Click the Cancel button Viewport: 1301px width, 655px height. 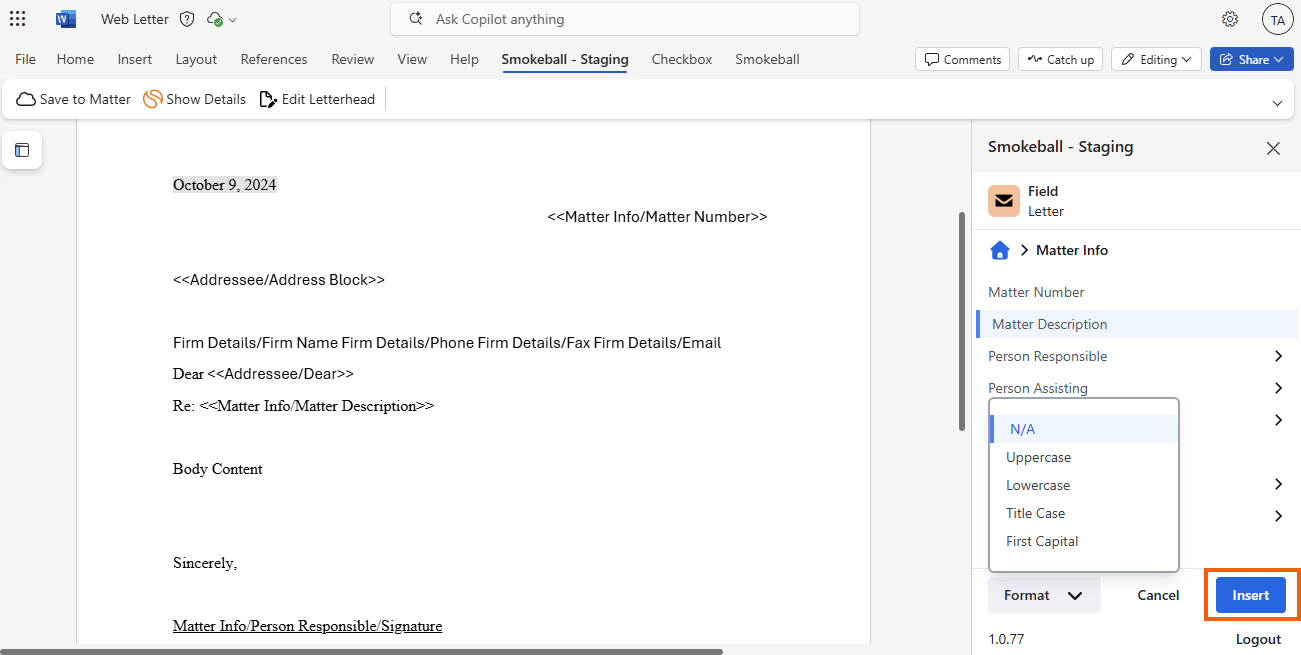1158,595
